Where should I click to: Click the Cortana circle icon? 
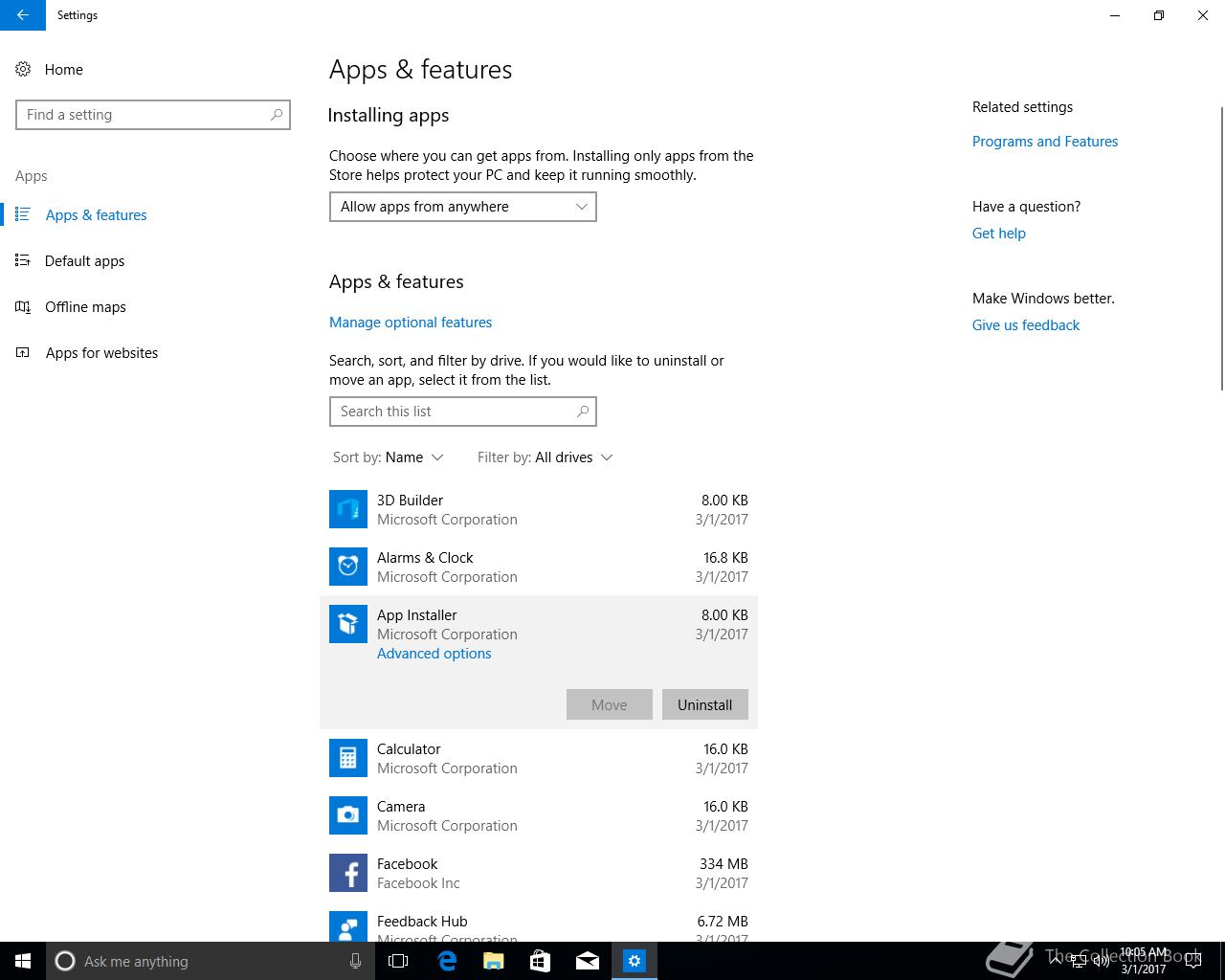click(65, 961)
